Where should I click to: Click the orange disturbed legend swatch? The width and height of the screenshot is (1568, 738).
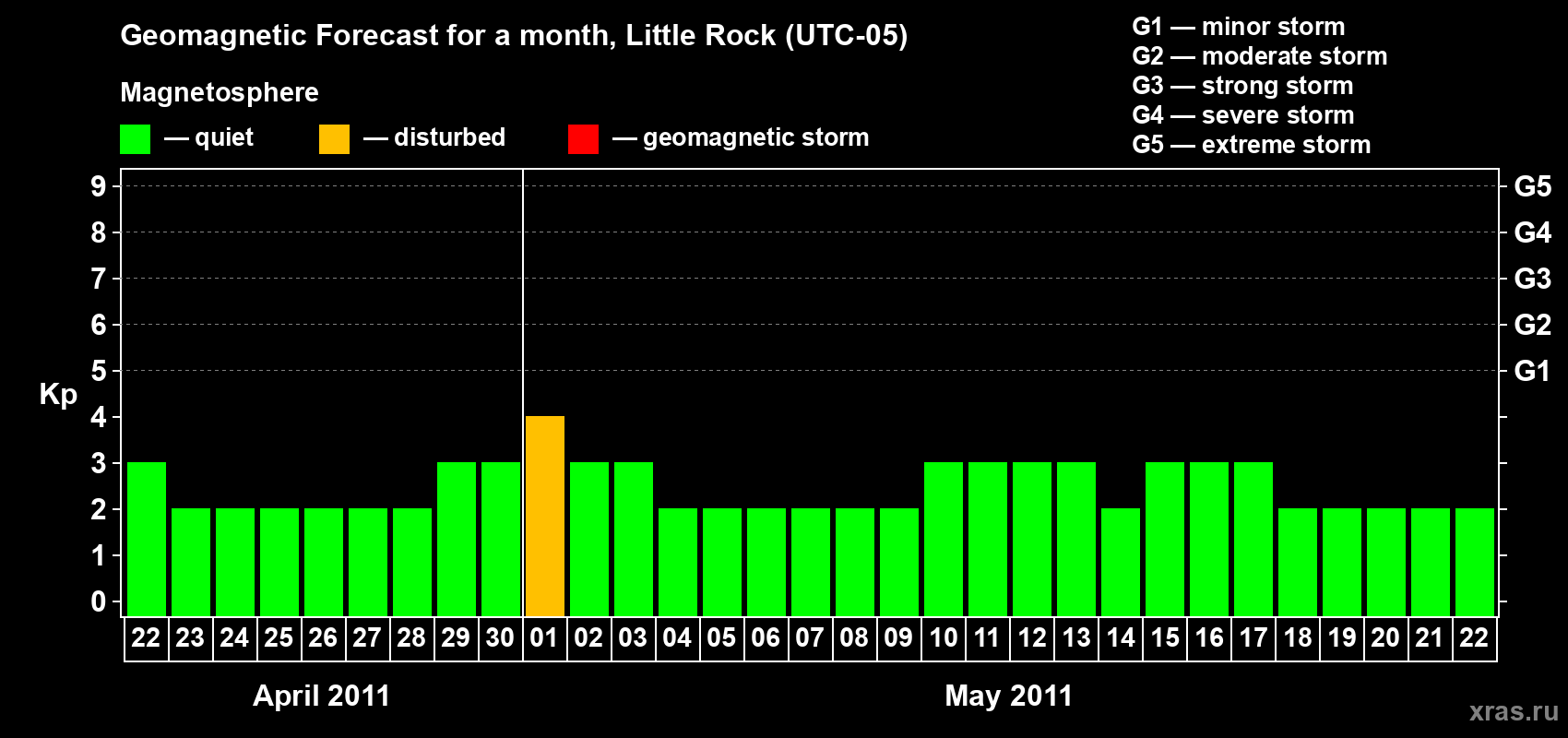pyautogui.click(x=334, y=139)
